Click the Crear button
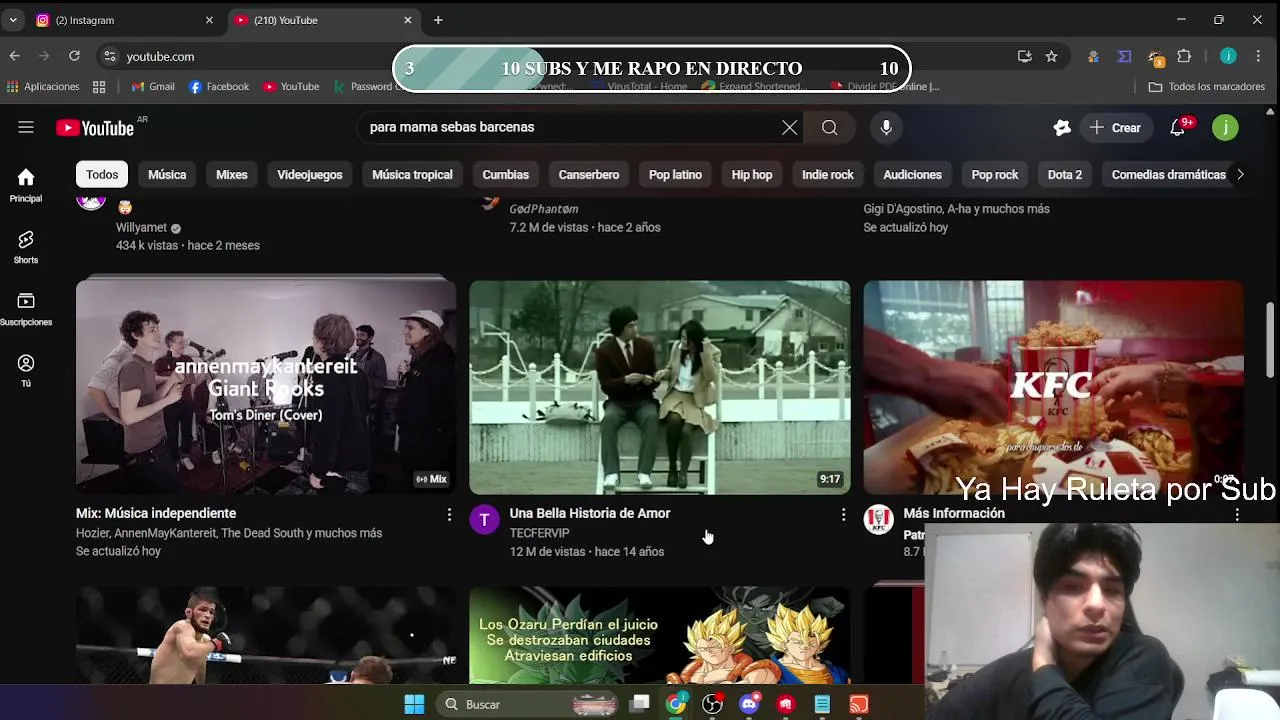Screen dimensions: 1280x720 click(1115, 127)
